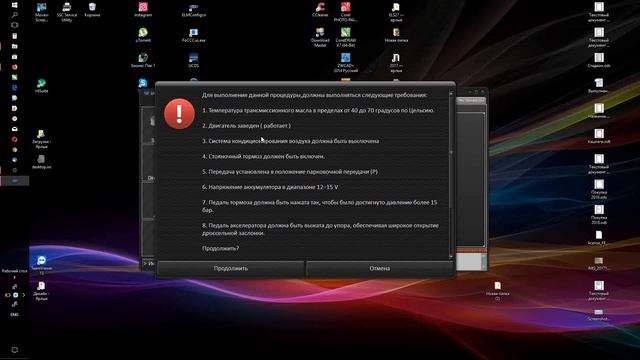Select the desktop.ini file icon
Screen dimensions: 640x360
pos(41,162)
